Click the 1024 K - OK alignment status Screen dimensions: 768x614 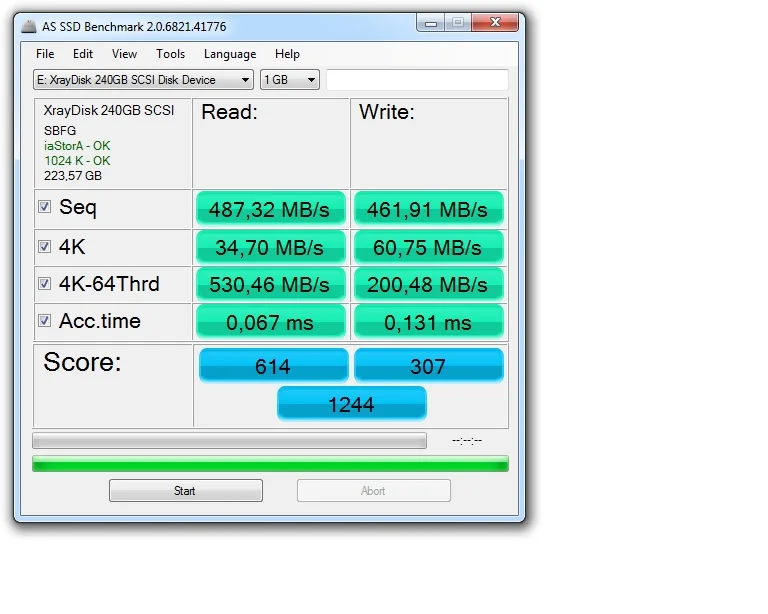(77, 161)
